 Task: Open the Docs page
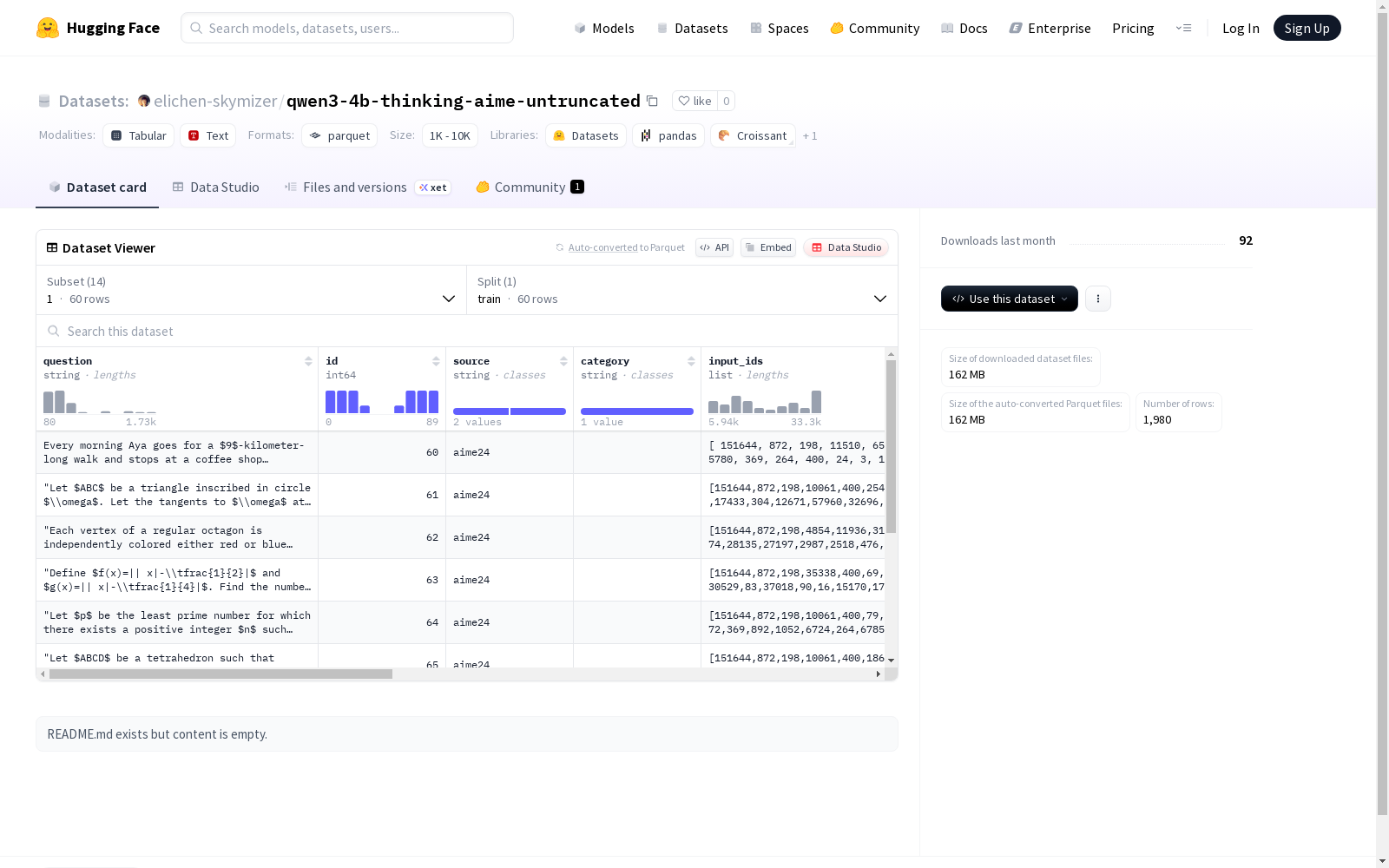point(964,28)
